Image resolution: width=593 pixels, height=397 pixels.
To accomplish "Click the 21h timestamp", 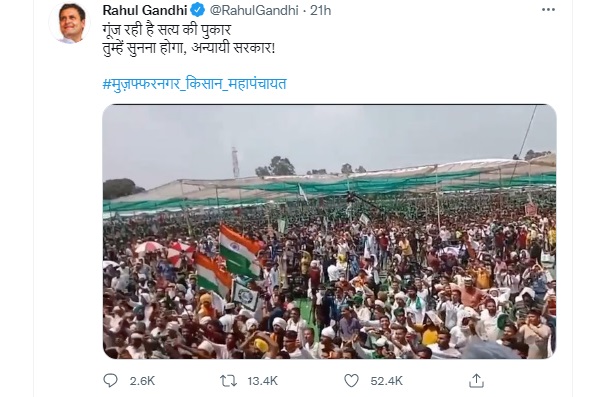I will pyautogui.click(x=321, y=10).
